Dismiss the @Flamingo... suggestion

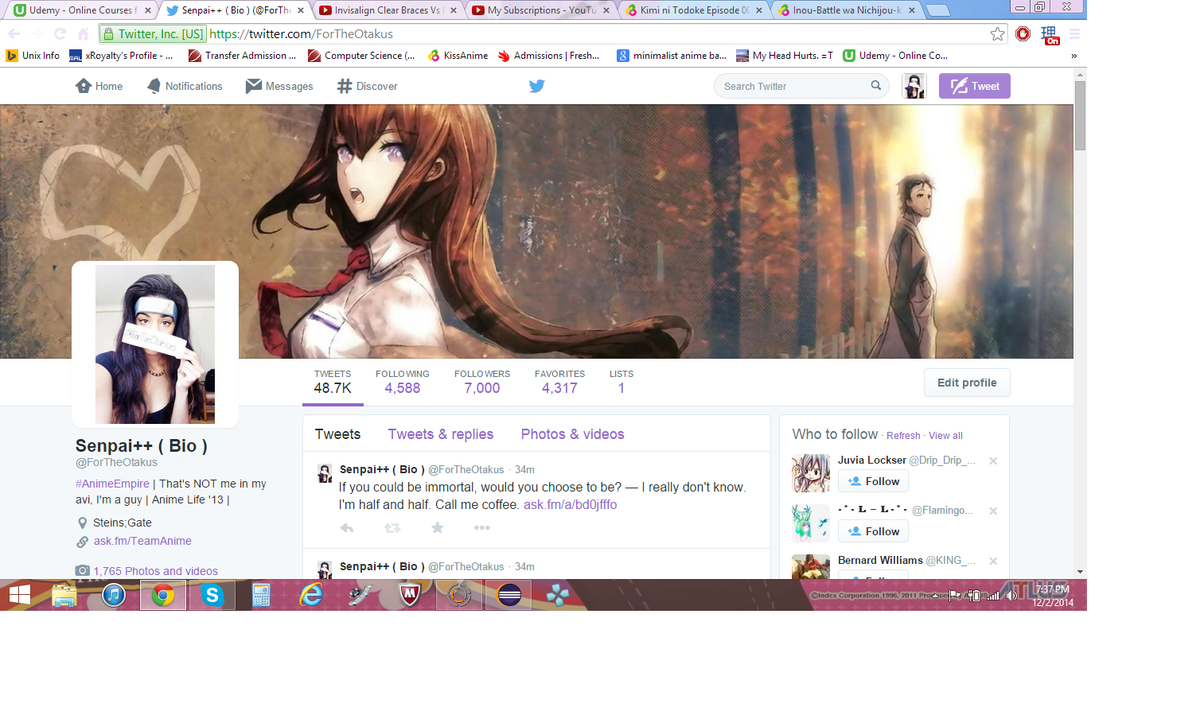click(993, 511)
